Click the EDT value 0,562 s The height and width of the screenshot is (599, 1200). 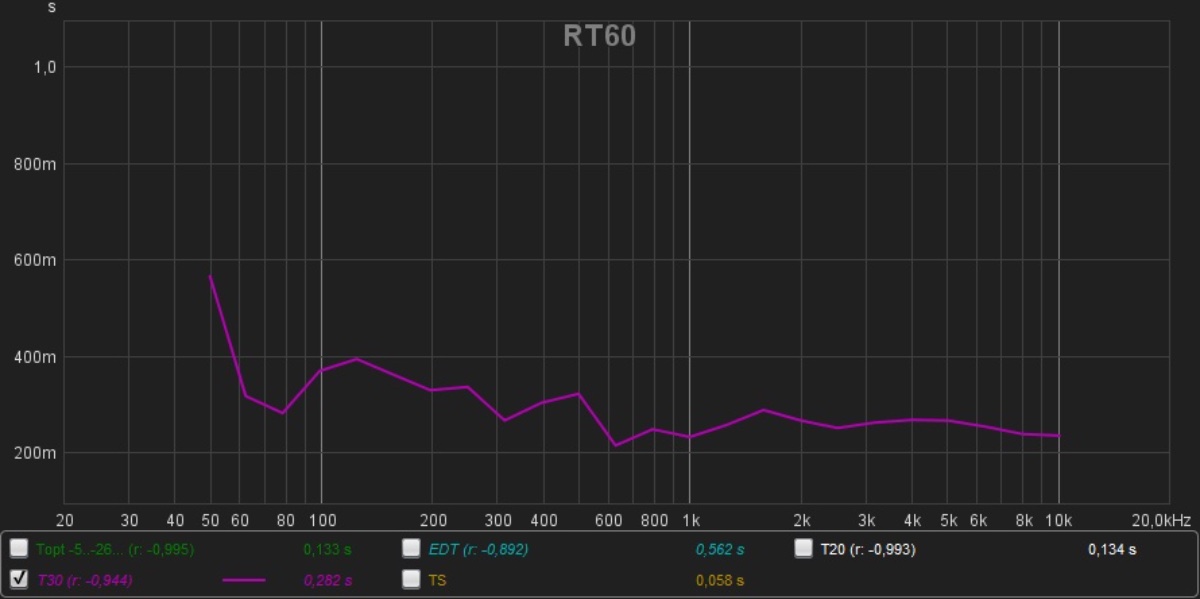click(x=720, y=549)
